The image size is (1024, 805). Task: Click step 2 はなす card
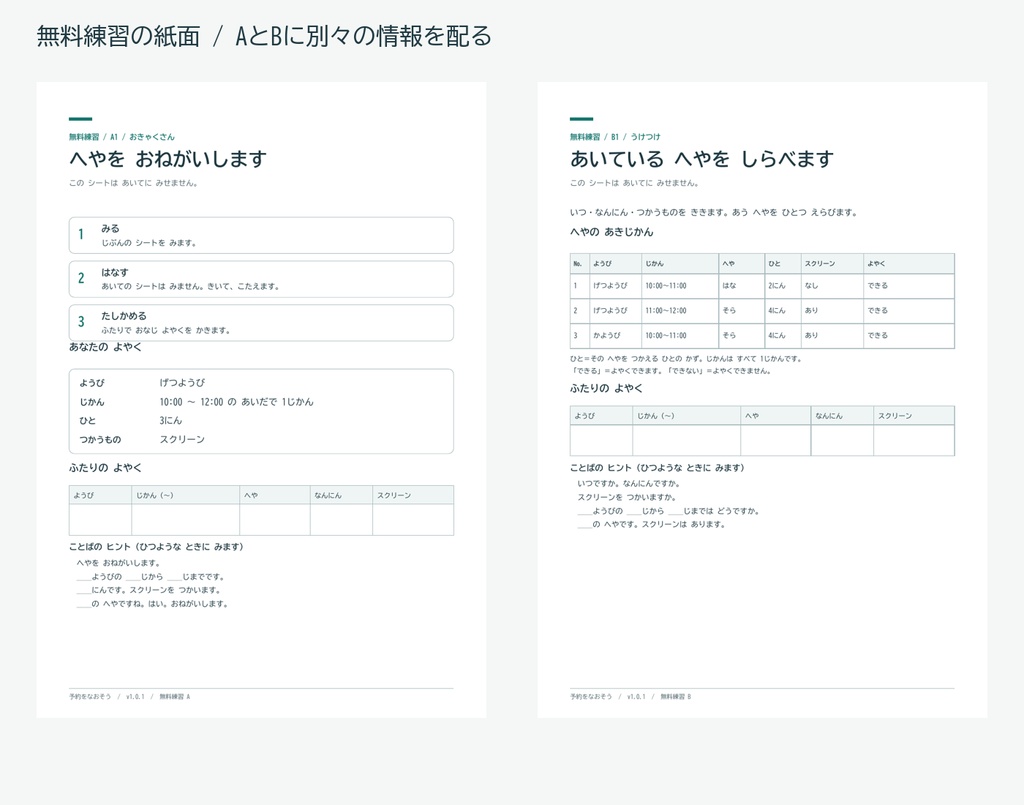click(261, 279)
